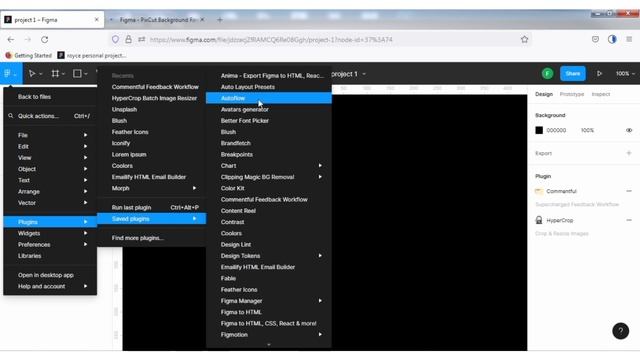Open the Edit menu
Screen dimensions: 640x360
[50, 147]
